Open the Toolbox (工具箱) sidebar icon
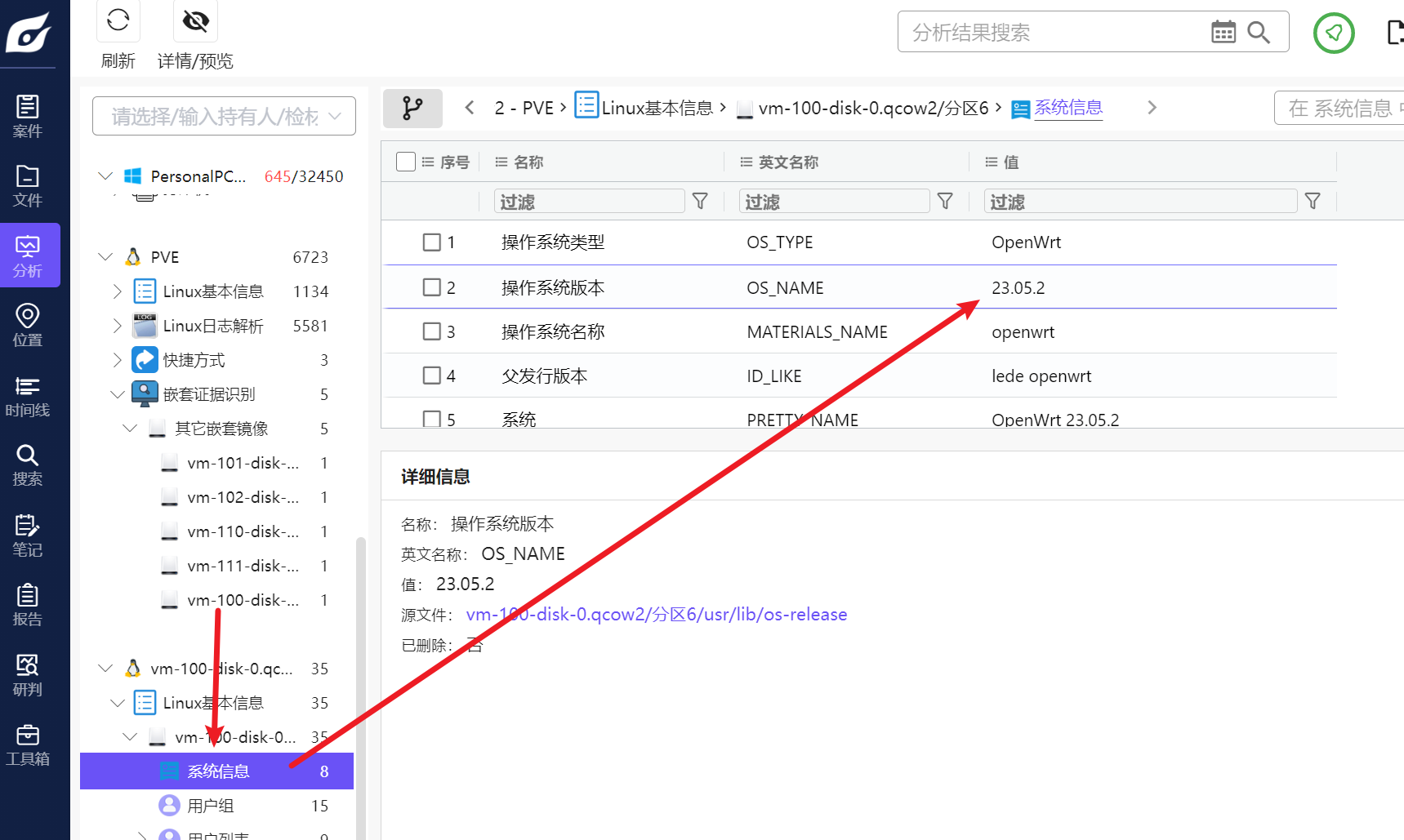1404x840 pixels. coord(28,744)
